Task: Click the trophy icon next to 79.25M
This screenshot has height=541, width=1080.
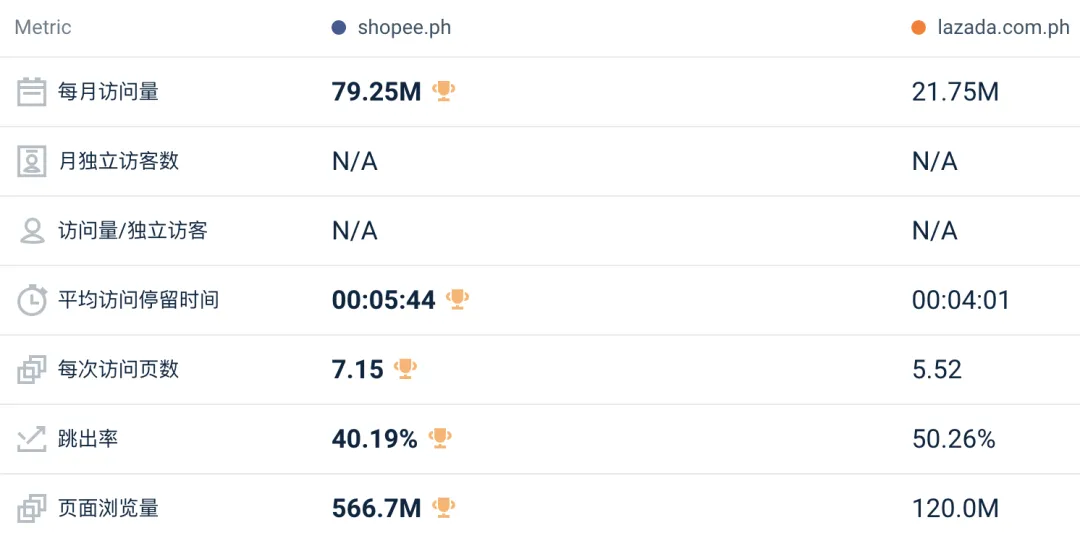Action: click(x=443, y=91)
